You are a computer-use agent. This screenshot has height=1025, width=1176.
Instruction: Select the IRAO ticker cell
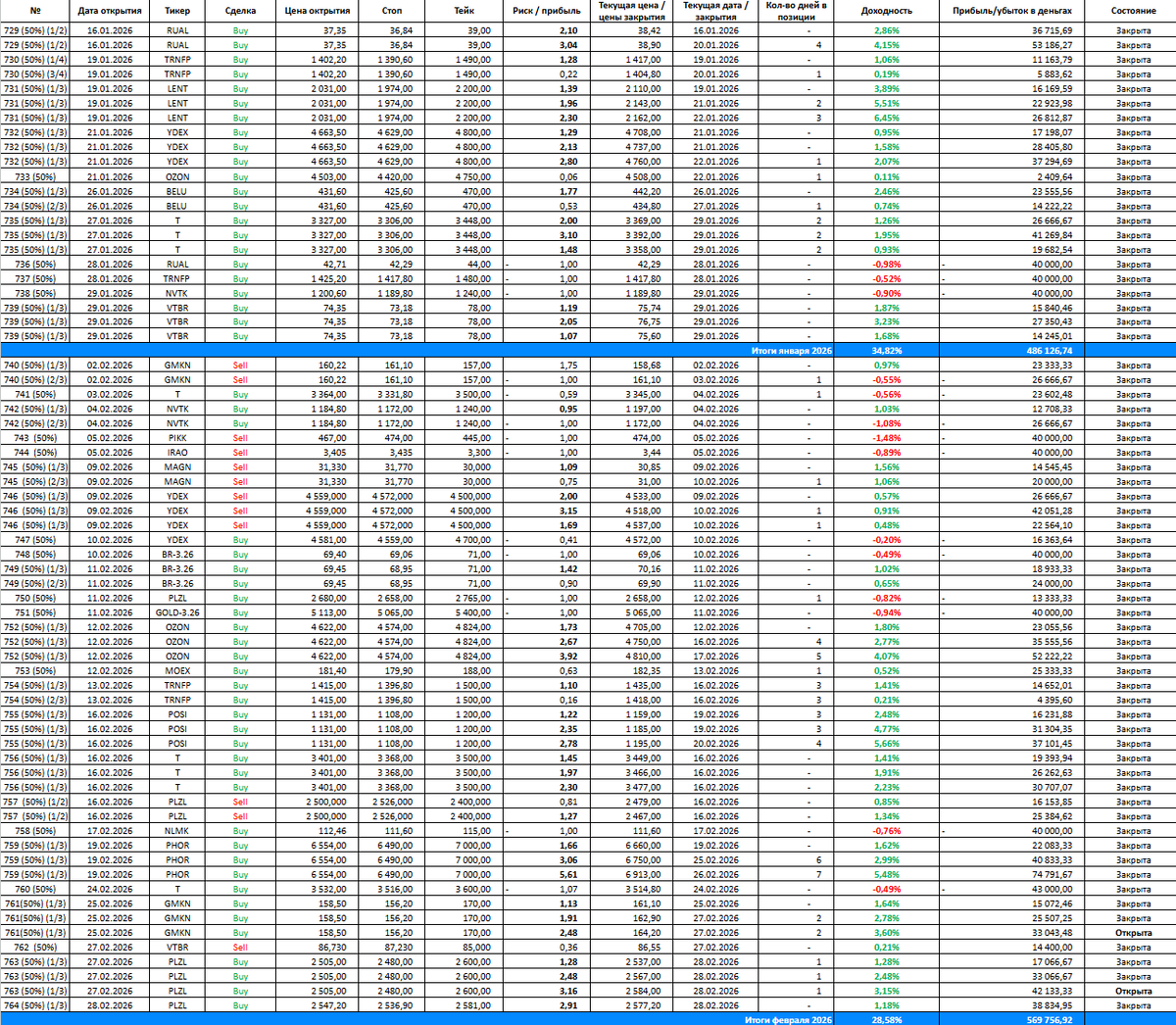tap(177, 453)
